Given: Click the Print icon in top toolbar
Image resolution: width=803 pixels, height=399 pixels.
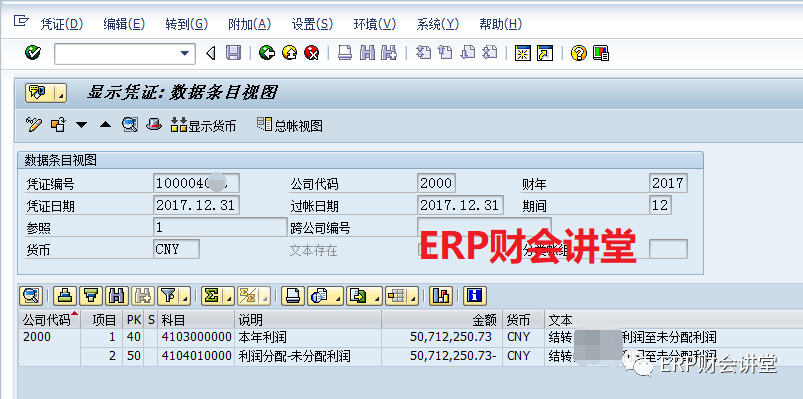Looking at the screenshot, I should coord(345,53).
